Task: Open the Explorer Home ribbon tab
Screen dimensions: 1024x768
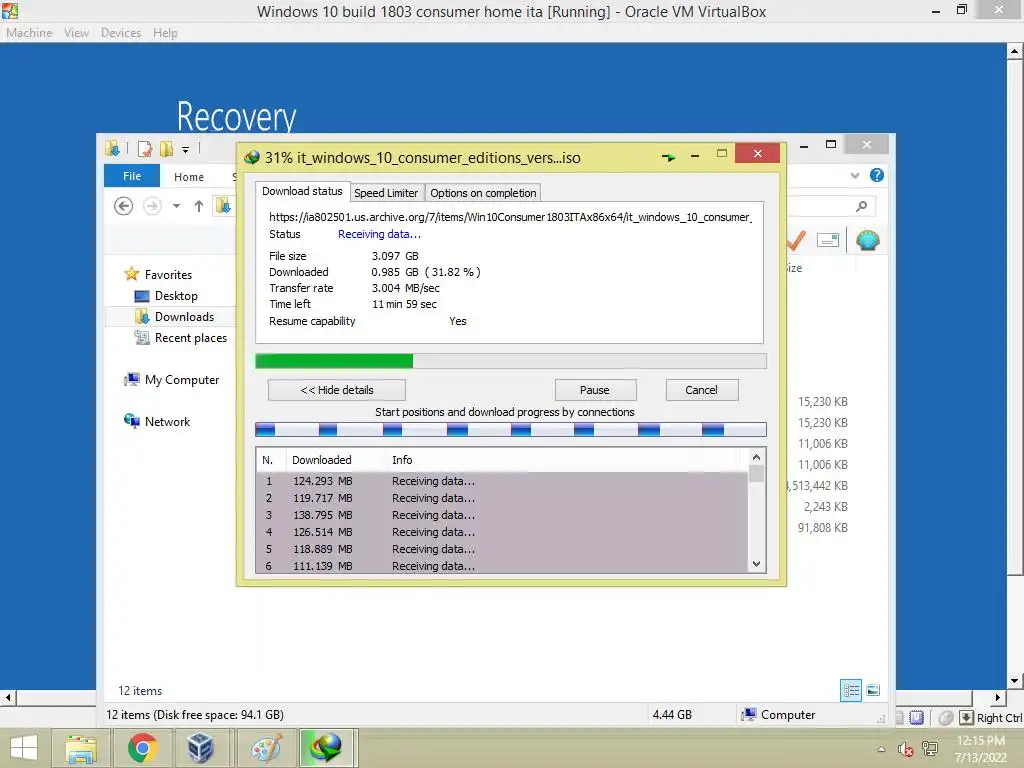Action: (x=189, y=176)
